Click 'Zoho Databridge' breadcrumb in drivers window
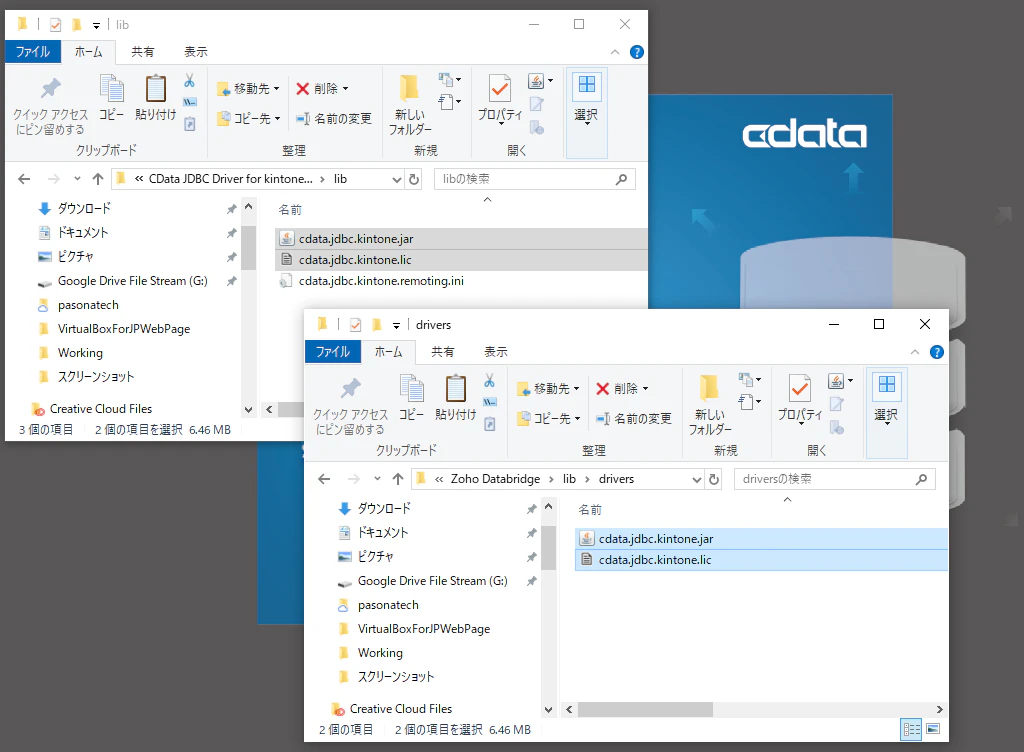The width and height of the screenshot is (1024, 752). pos(495,479)
